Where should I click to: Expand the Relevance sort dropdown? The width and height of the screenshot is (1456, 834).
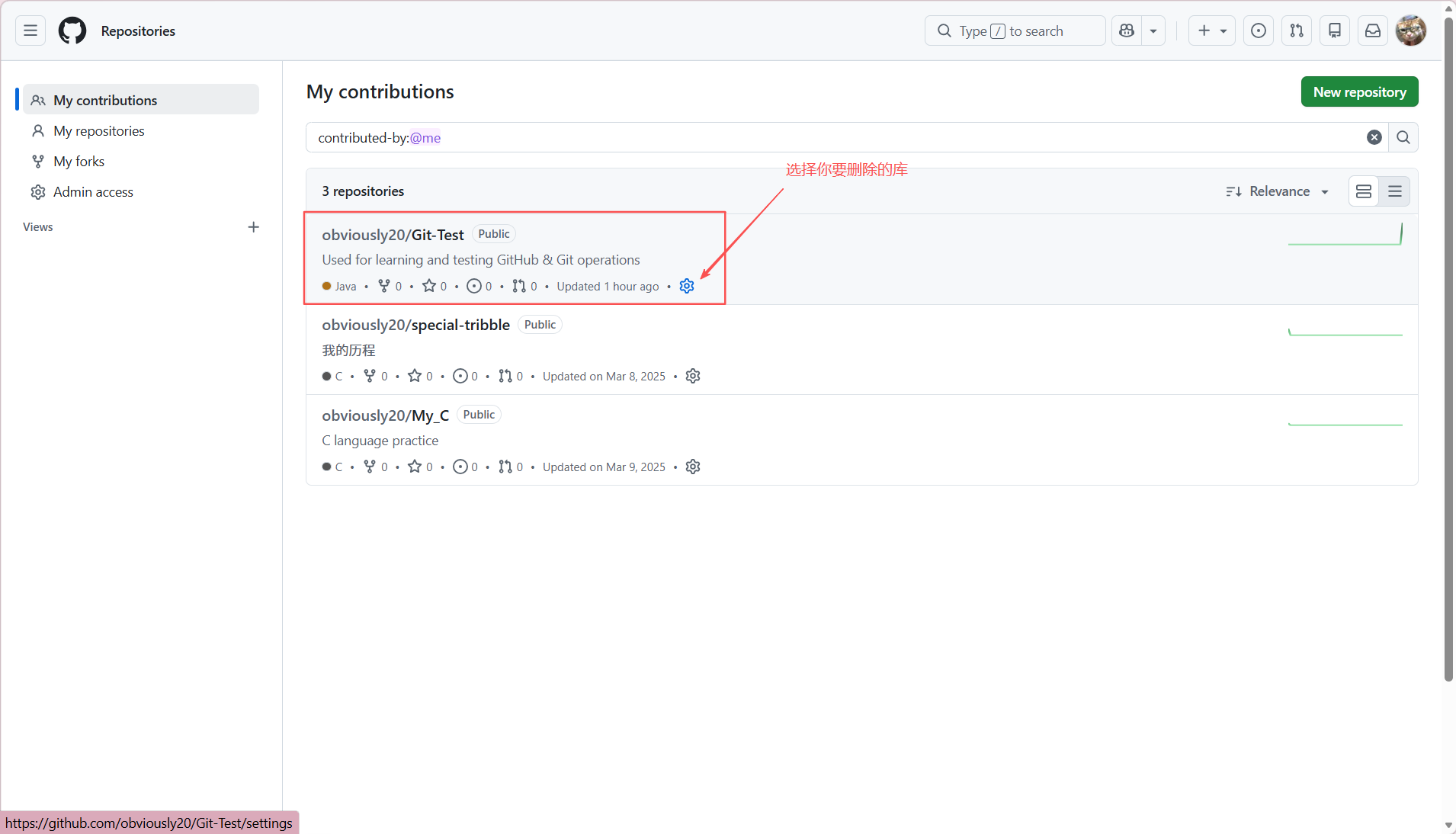pos(1278,191)
